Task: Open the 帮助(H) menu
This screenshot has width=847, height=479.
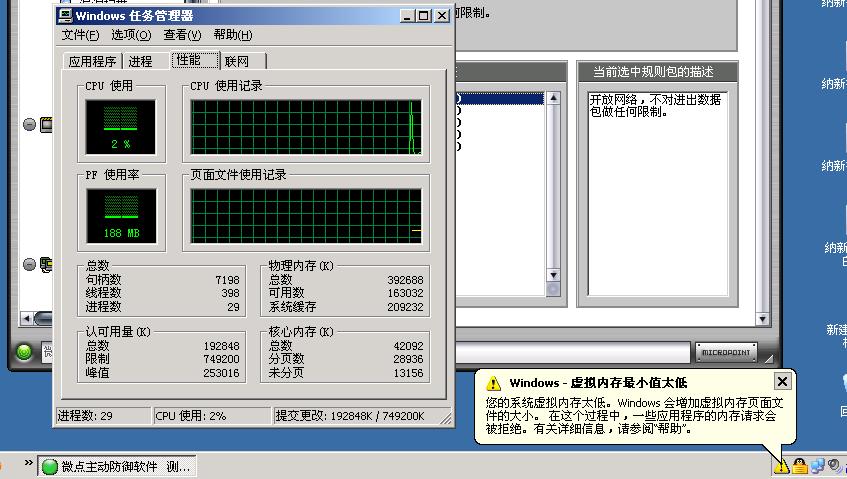Action: 233,35
